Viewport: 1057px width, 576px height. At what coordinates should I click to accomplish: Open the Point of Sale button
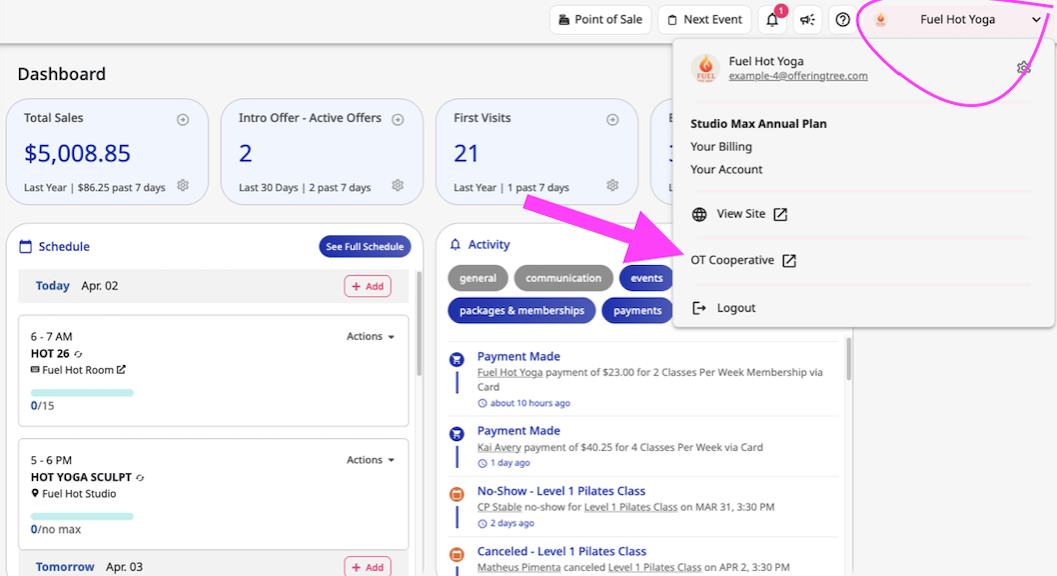[600, 20]
